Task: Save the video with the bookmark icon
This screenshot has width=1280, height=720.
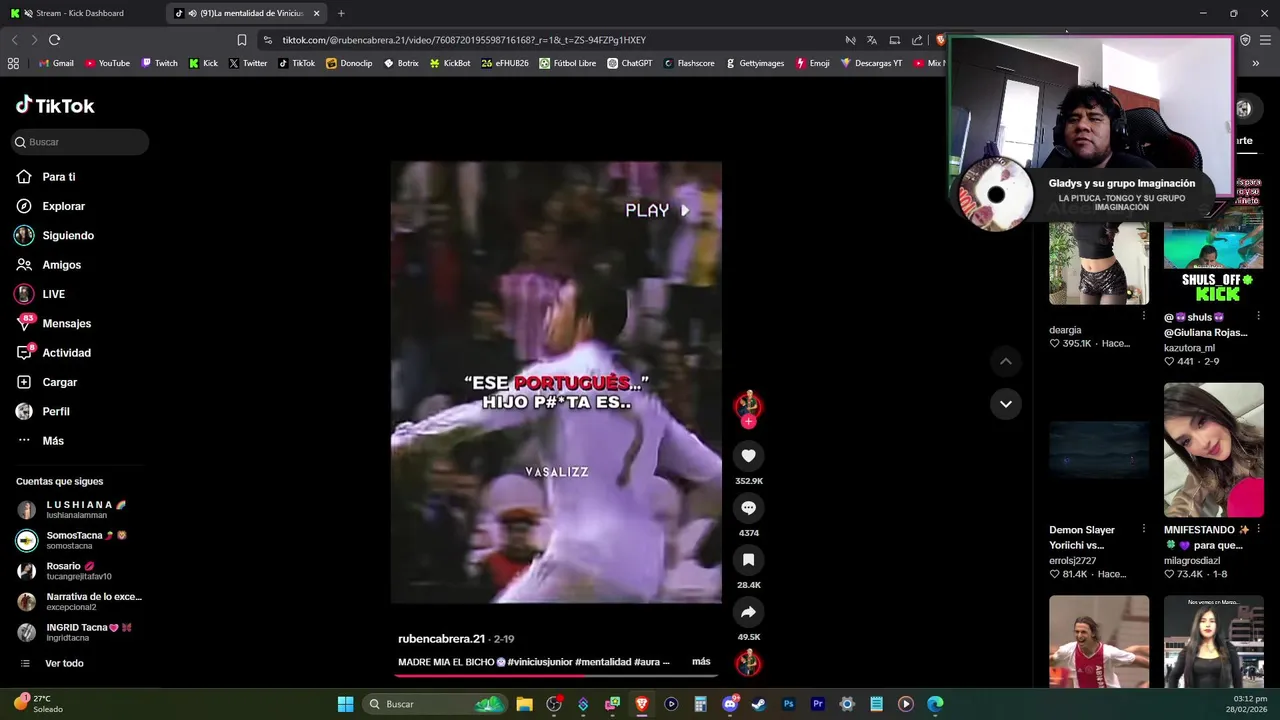Action: (748, 560)
